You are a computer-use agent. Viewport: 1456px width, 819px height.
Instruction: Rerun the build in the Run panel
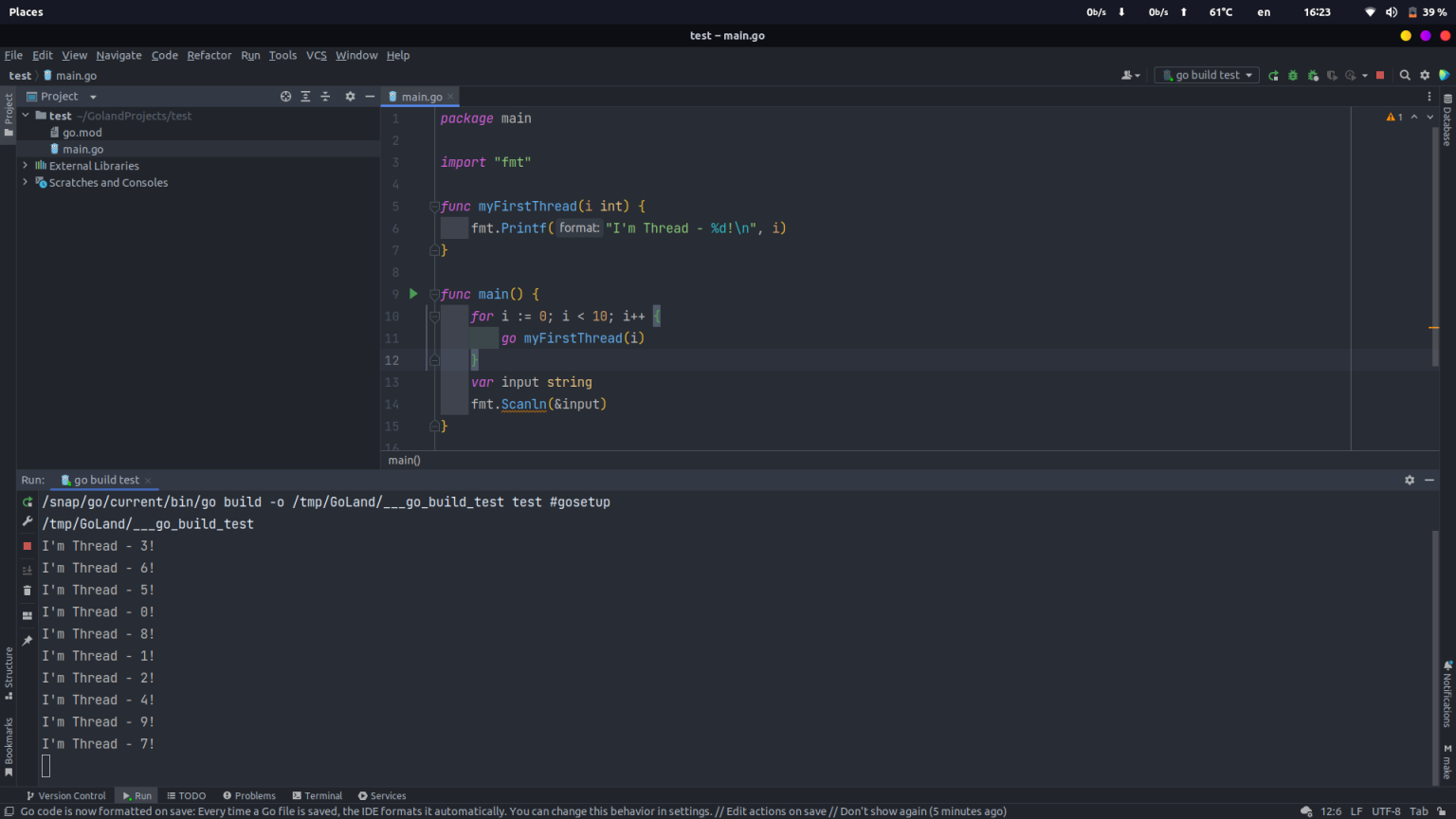27,501
